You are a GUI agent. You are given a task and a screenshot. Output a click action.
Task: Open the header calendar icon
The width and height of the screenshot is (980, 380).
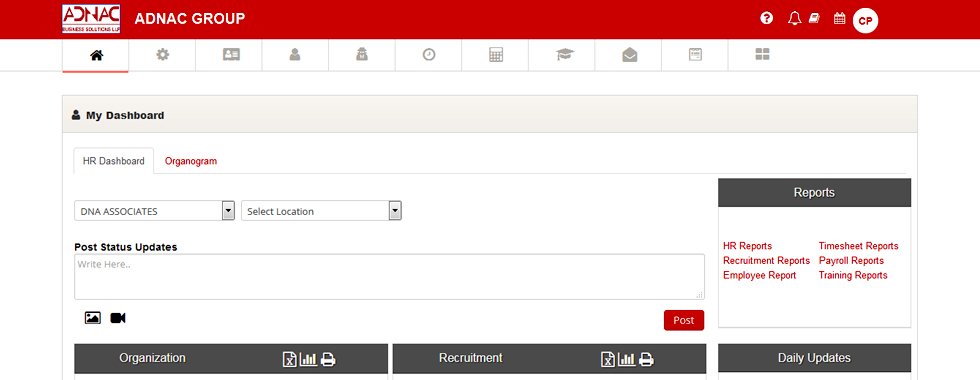(839, 18)
